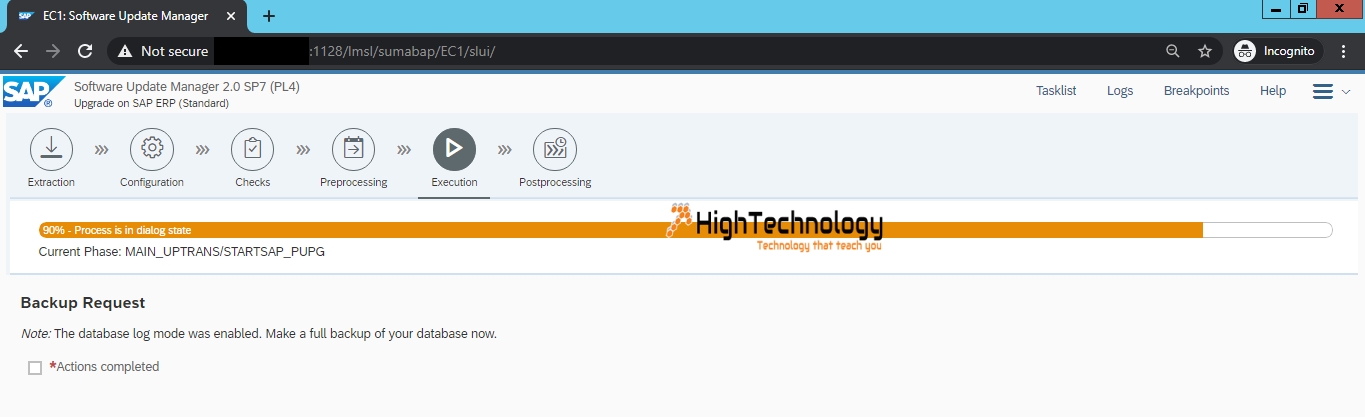This screenshot has width=1365, height=417.
Task: Click the Postprocessing phase icon
Action: [x=555, y=149]
